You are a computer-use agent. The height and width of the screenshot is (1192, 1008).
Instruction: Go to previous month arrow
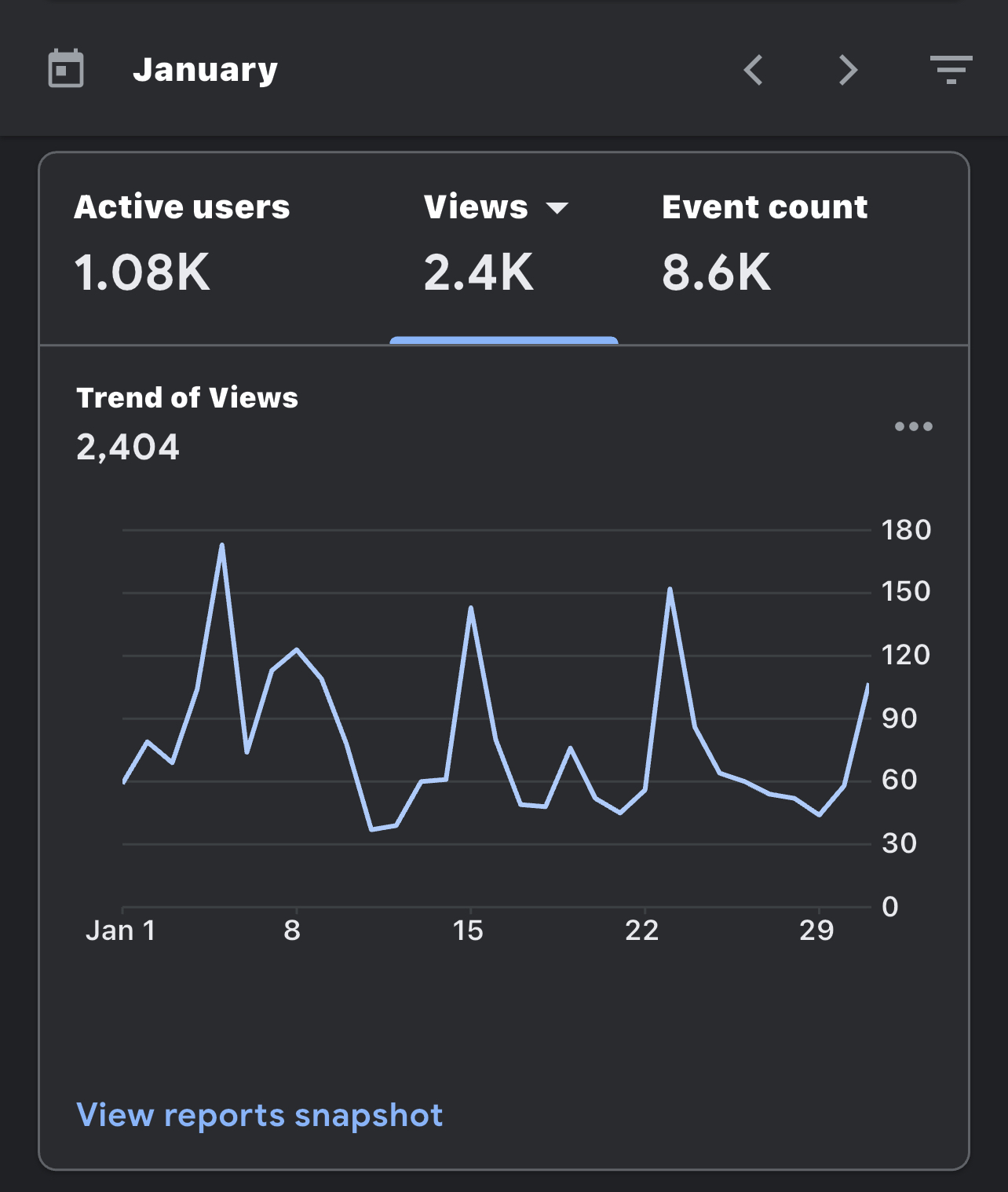coord(753,70)
